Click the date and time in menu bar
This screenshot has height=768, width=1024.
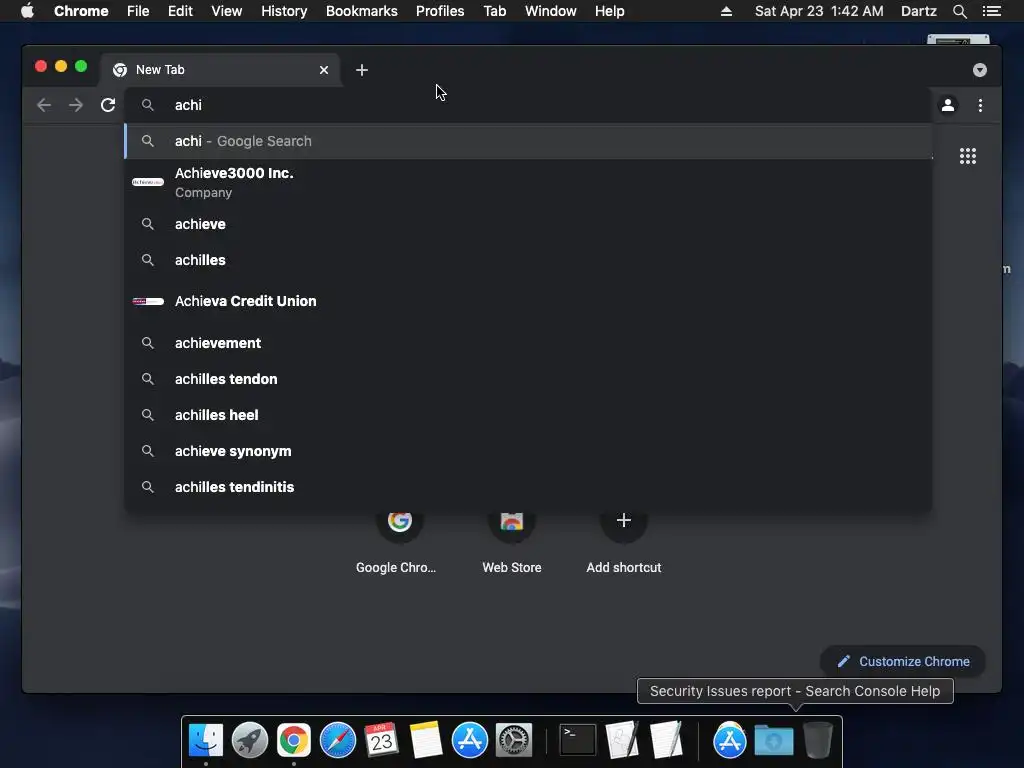819,11
